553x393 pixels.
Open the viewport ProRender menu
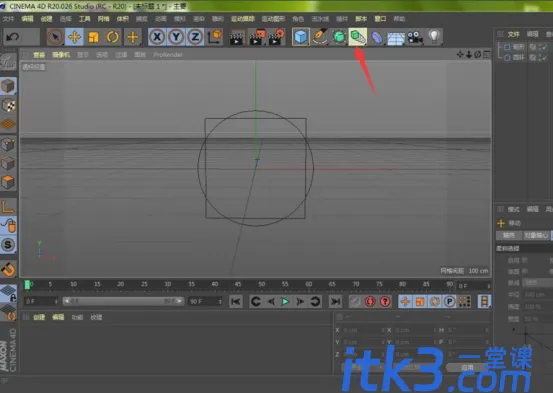[x=168, y=55]
